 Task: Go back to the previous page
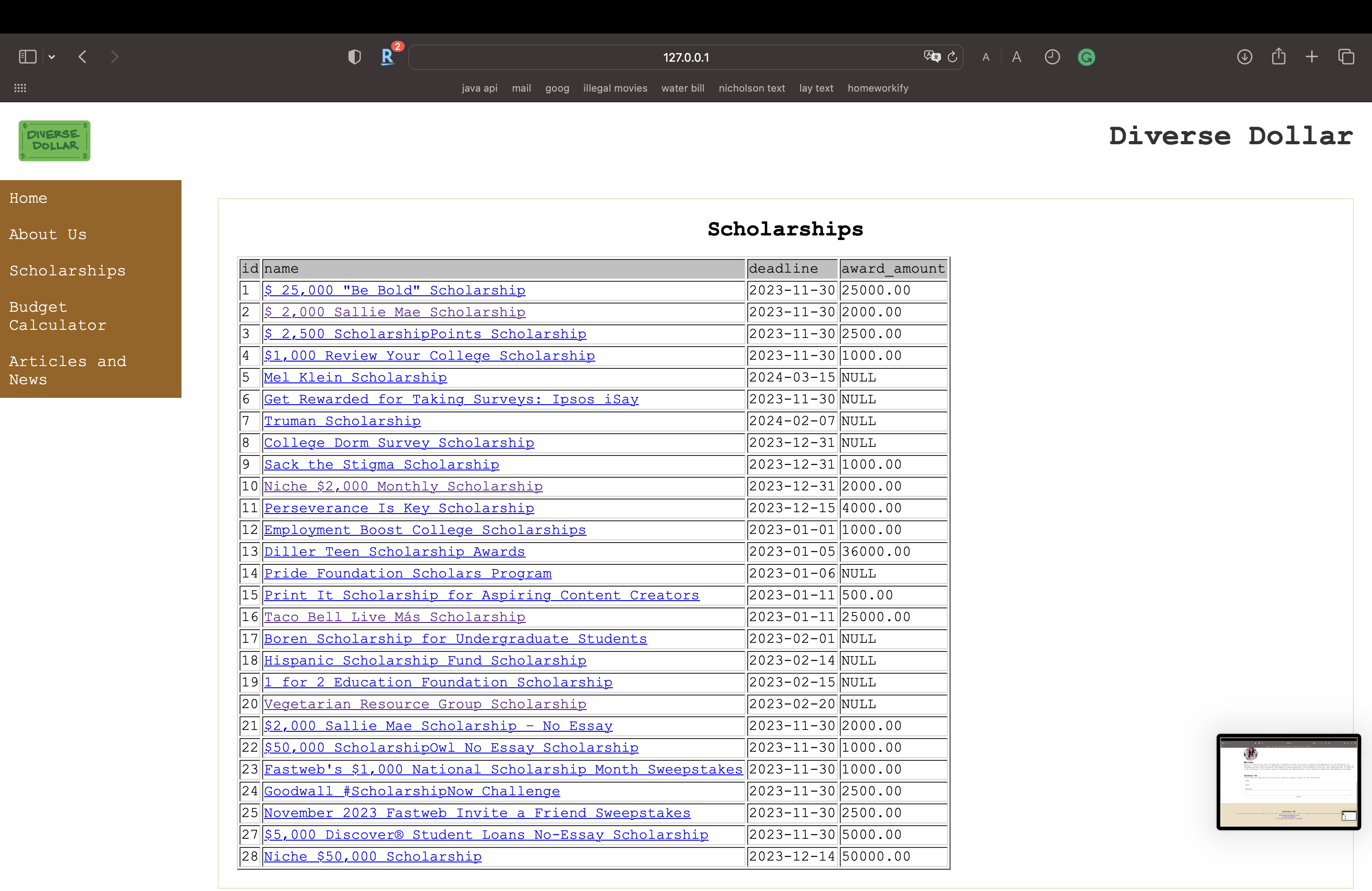pyautogui.click(x=83, y=56)
